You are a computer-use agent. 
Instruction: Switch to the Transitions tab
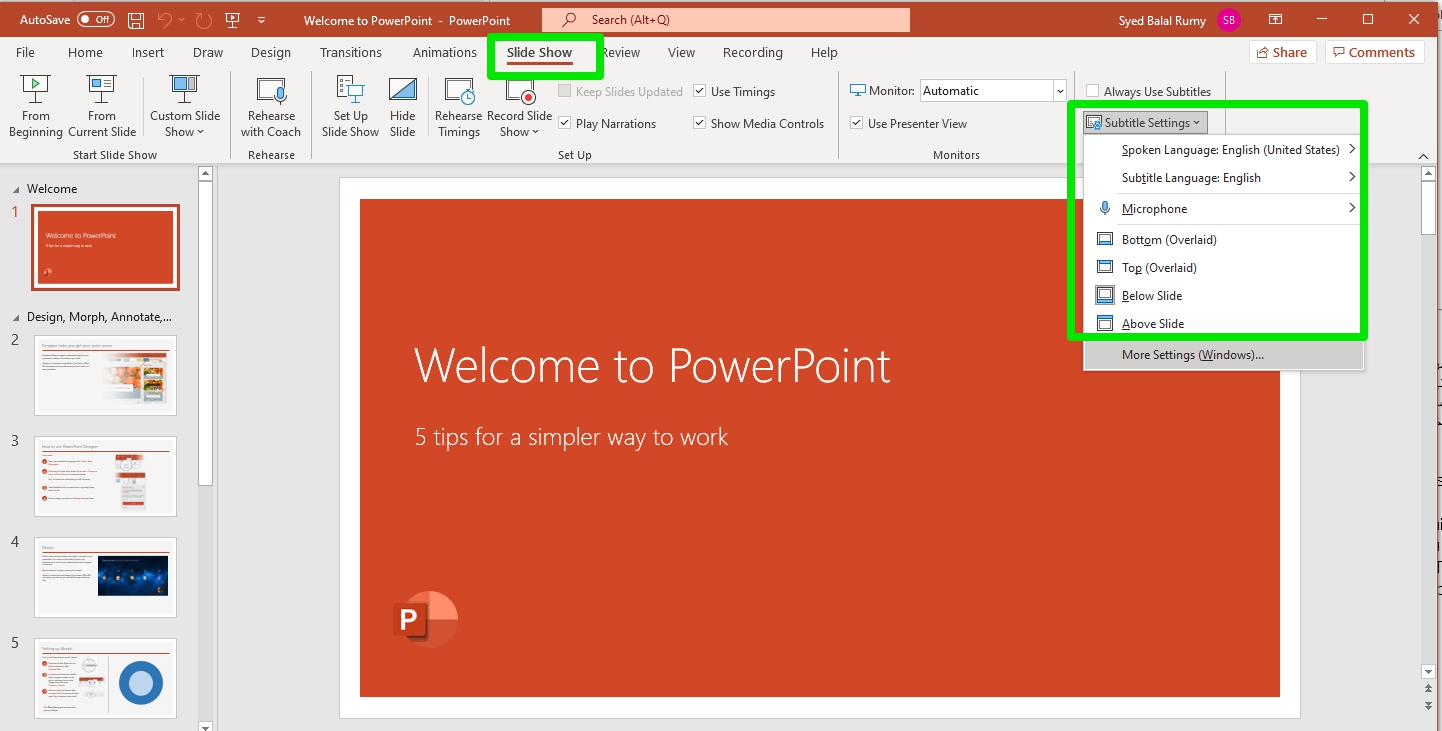tap(351, 53)
